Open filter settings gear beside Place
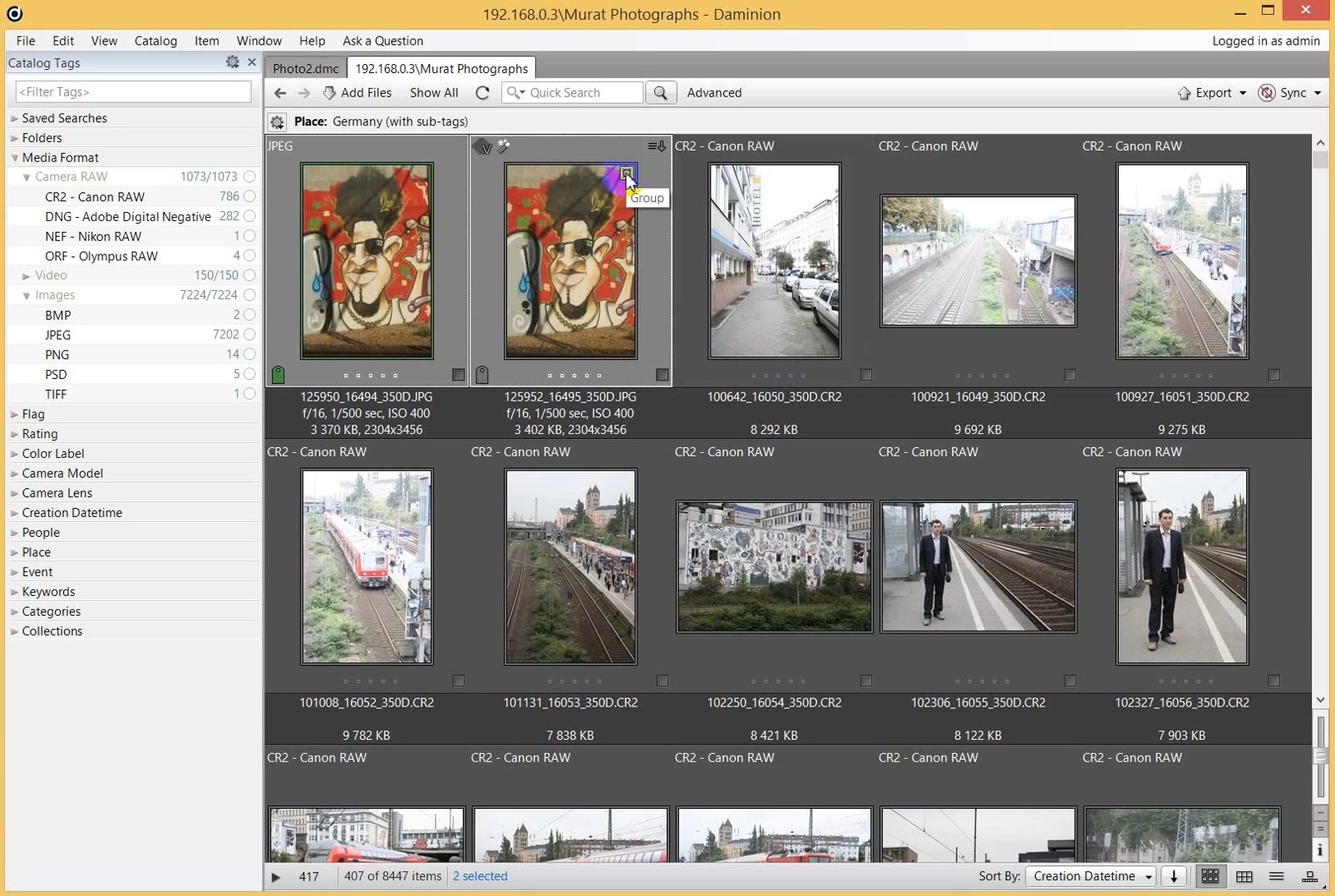The image size is (1335, 896). [277, 122]
